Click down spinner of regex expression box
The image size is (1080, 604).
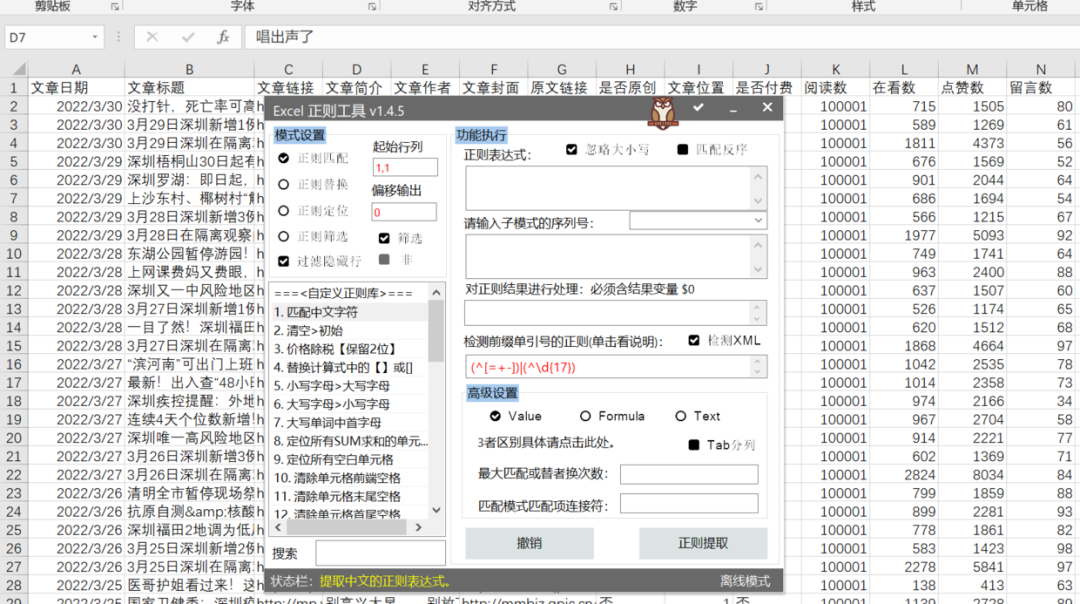(758, 200)
